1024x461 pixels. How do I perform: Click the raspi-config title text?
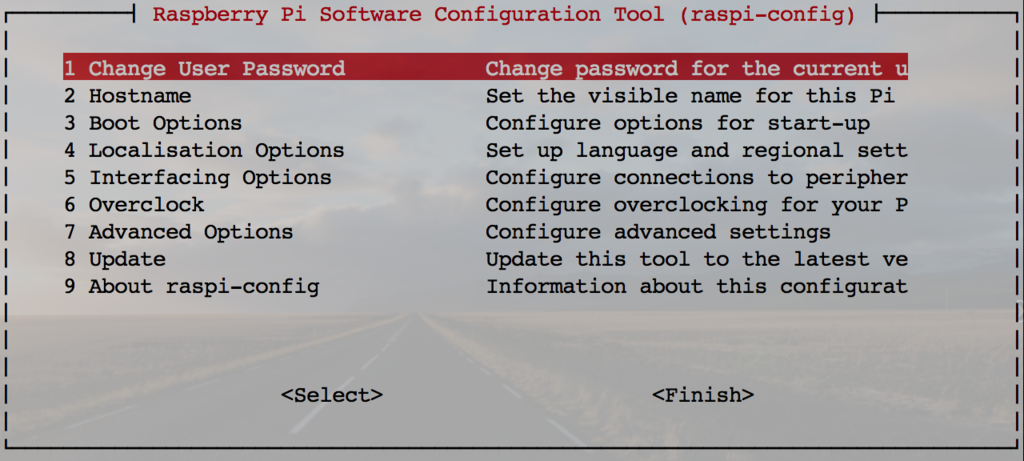504,14
